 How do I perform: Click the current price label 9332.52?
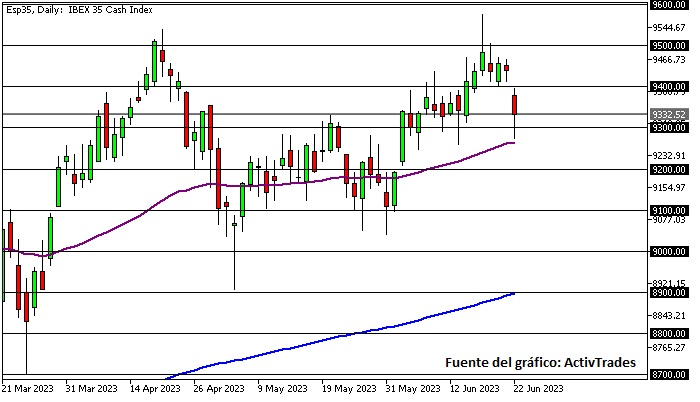coord(668,114)
